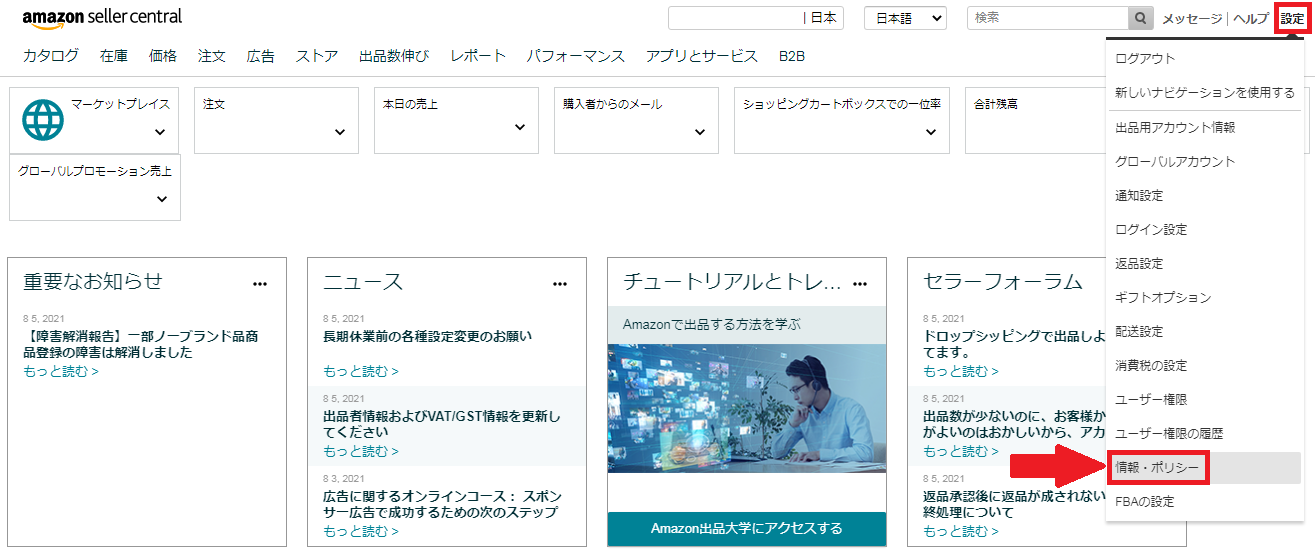Click 合計残高 widget label
1315x557 pixels.
(996, 103)
